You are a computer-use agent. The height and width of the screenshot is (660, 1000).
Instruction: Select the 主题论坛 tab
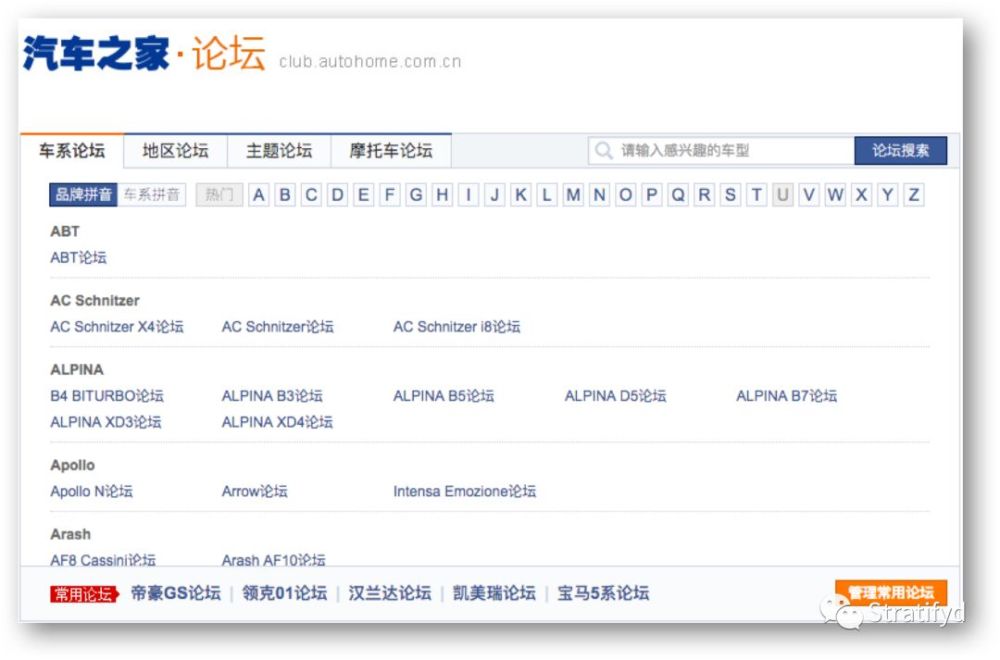[x=279, y=150]
